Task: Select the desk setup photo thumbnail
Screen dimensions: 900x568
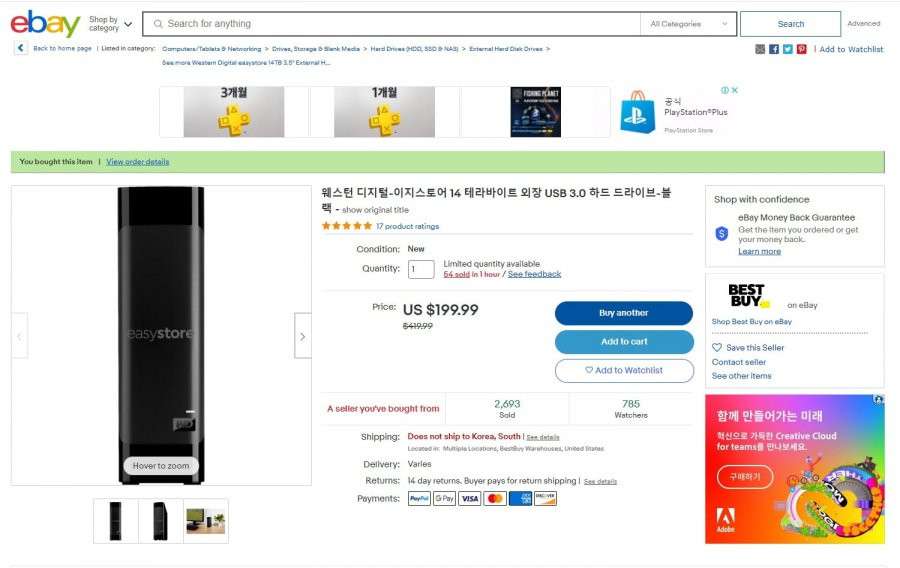Action: pyautogui.click(x=206, y=521)
